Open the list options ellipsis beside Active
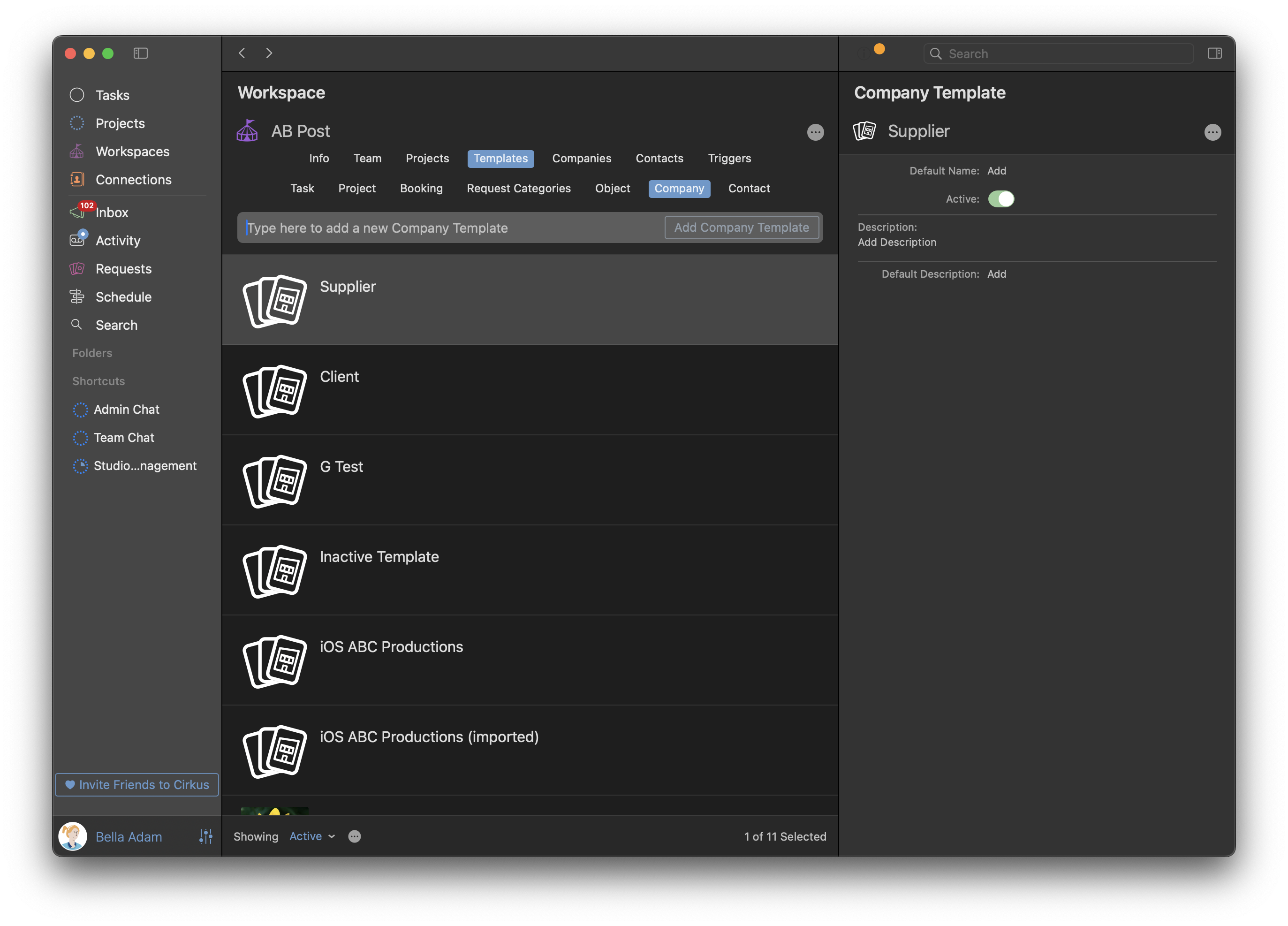This screenshot has width=1288, height=926. point(355,836)
